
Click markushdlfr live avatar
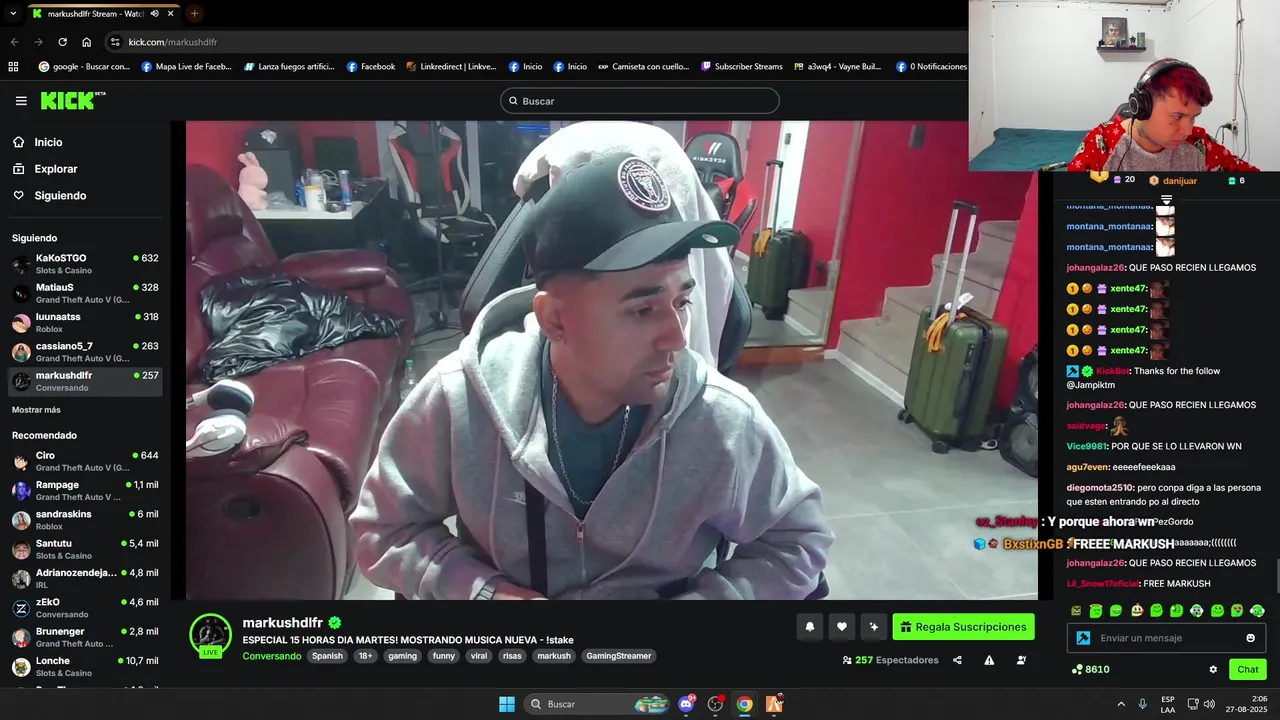pyautogui.click(x=210, y=636)
